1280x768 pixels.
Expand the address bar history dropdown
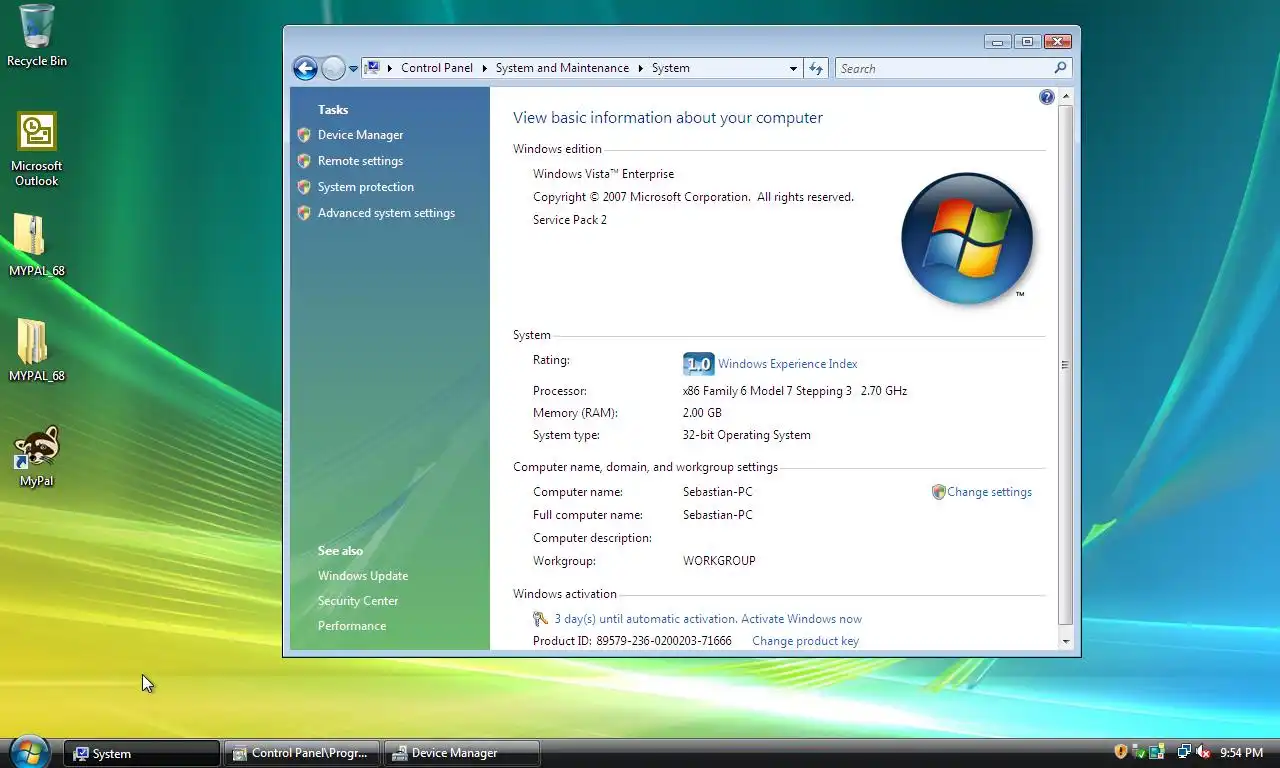tap(793, 69)
